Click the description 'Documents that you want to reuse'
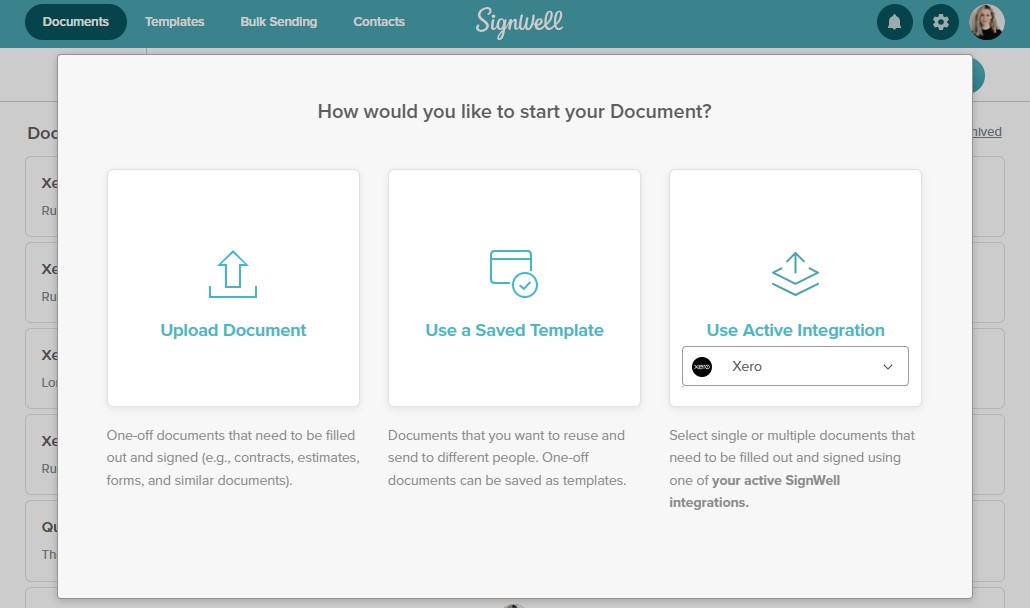This screenshot has width=1030, height=608. coord(507,458)
